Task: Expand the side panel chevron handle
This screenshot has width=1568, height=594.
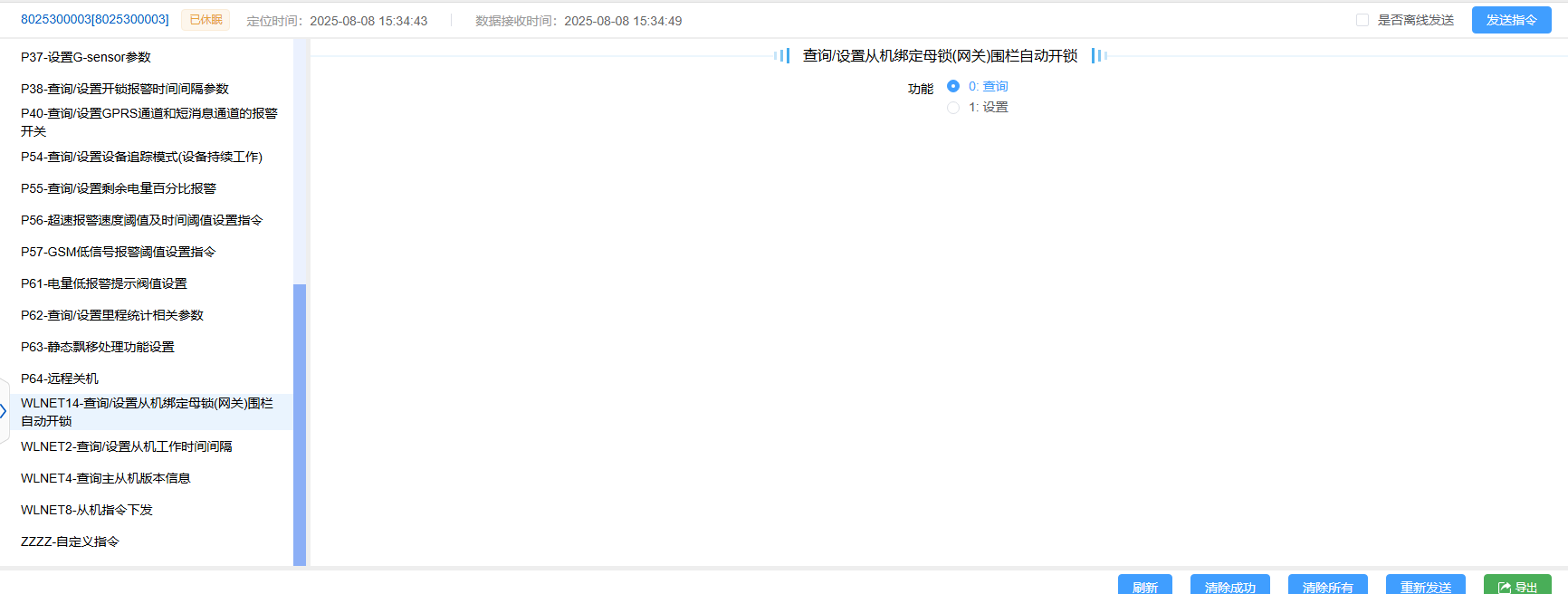Action: click(4, 411)
